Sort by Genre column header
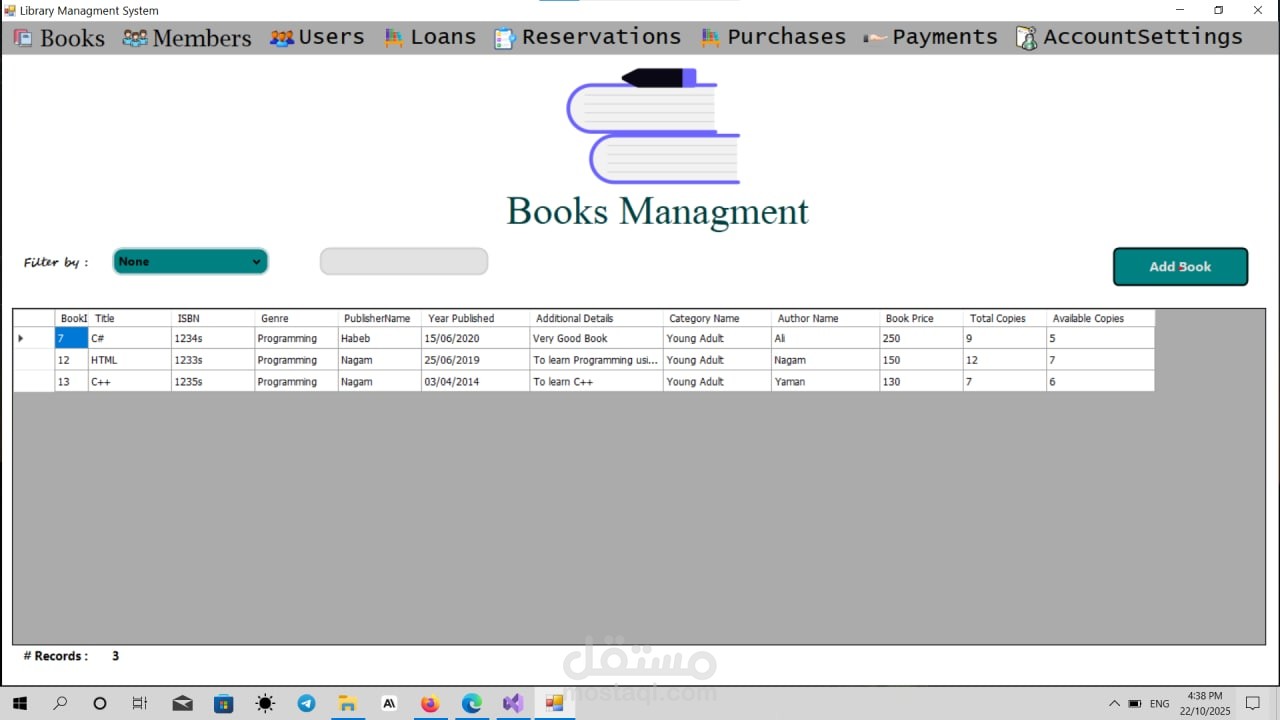The height and width of the screenshot is (720, 1280). tap(296, 318)
